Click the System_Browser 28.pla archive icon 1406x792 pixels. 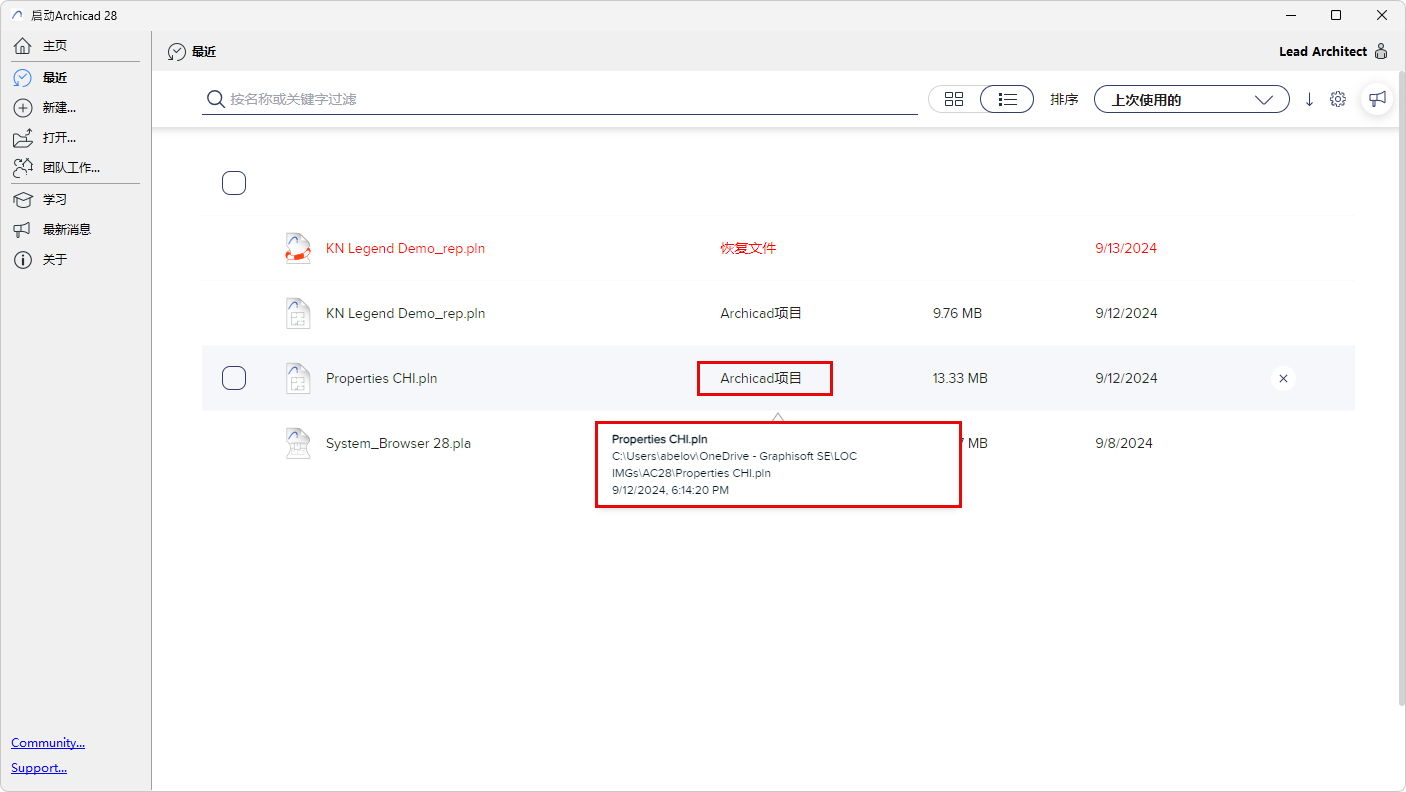pyautogui.click(x=298, y=443)
